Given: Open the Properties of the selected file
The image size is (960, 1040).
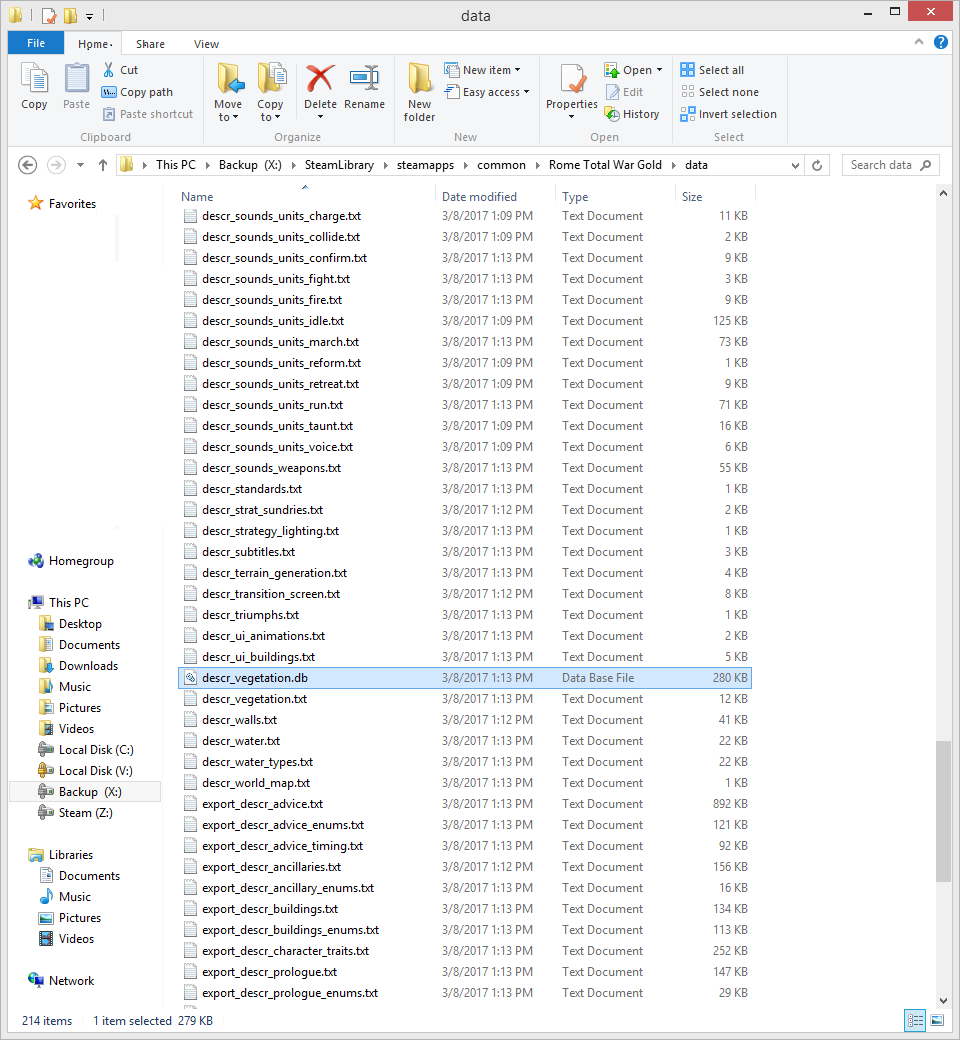Looking at the screenshot, I should coord(571,91).
